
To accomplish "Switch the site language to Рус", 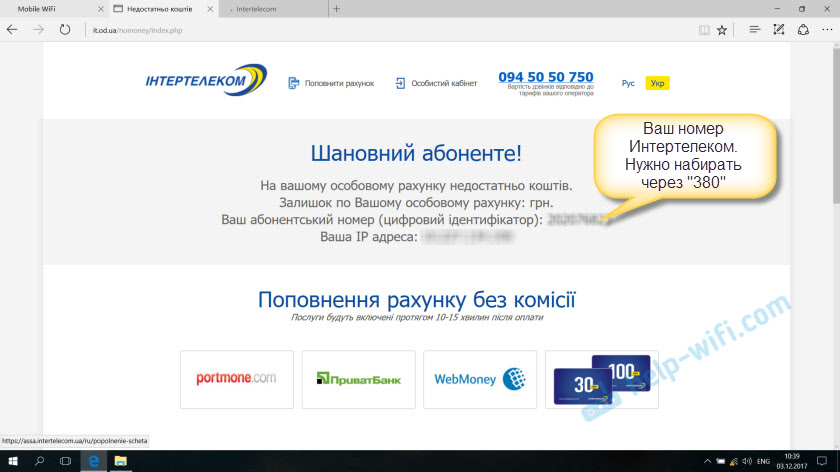I will pos(628,83).
